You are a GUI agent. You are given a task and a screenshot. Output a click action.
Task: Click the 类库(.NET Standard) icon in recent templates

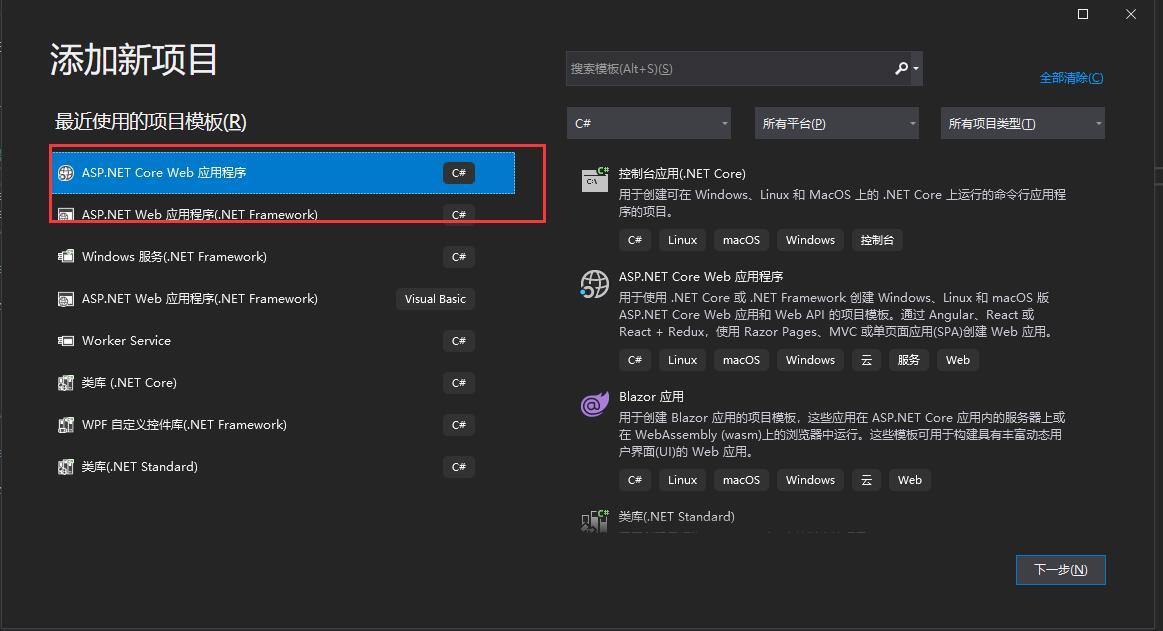(x=66, y=467)
